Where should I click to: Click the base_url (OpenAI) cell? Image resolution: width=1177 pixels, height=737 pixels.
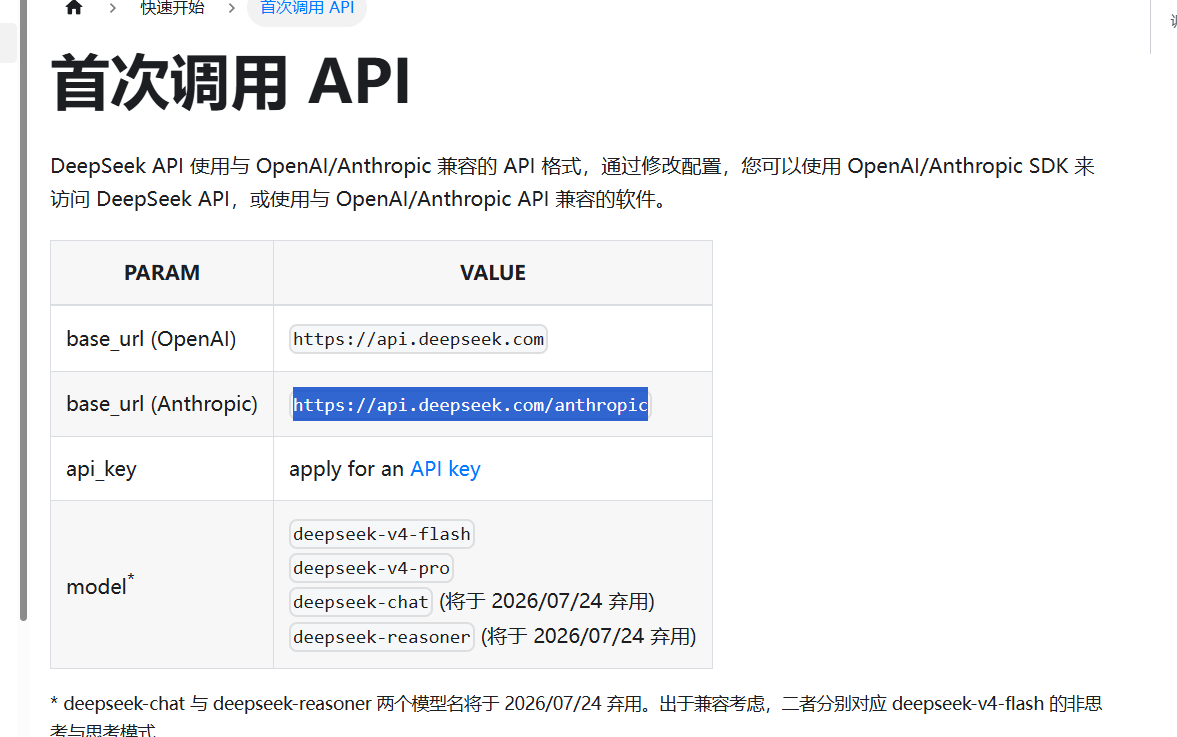[x=161, y=338]
